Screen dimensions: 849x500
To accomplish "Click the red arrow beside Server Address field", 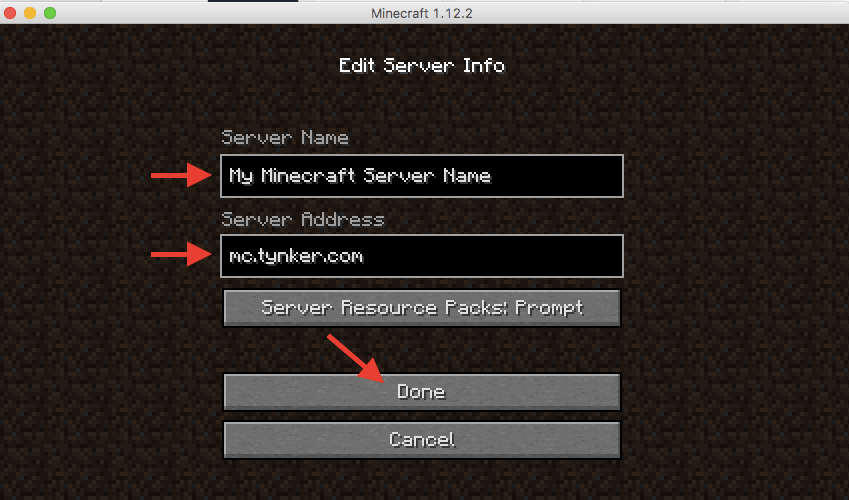I will coord(181,255).
